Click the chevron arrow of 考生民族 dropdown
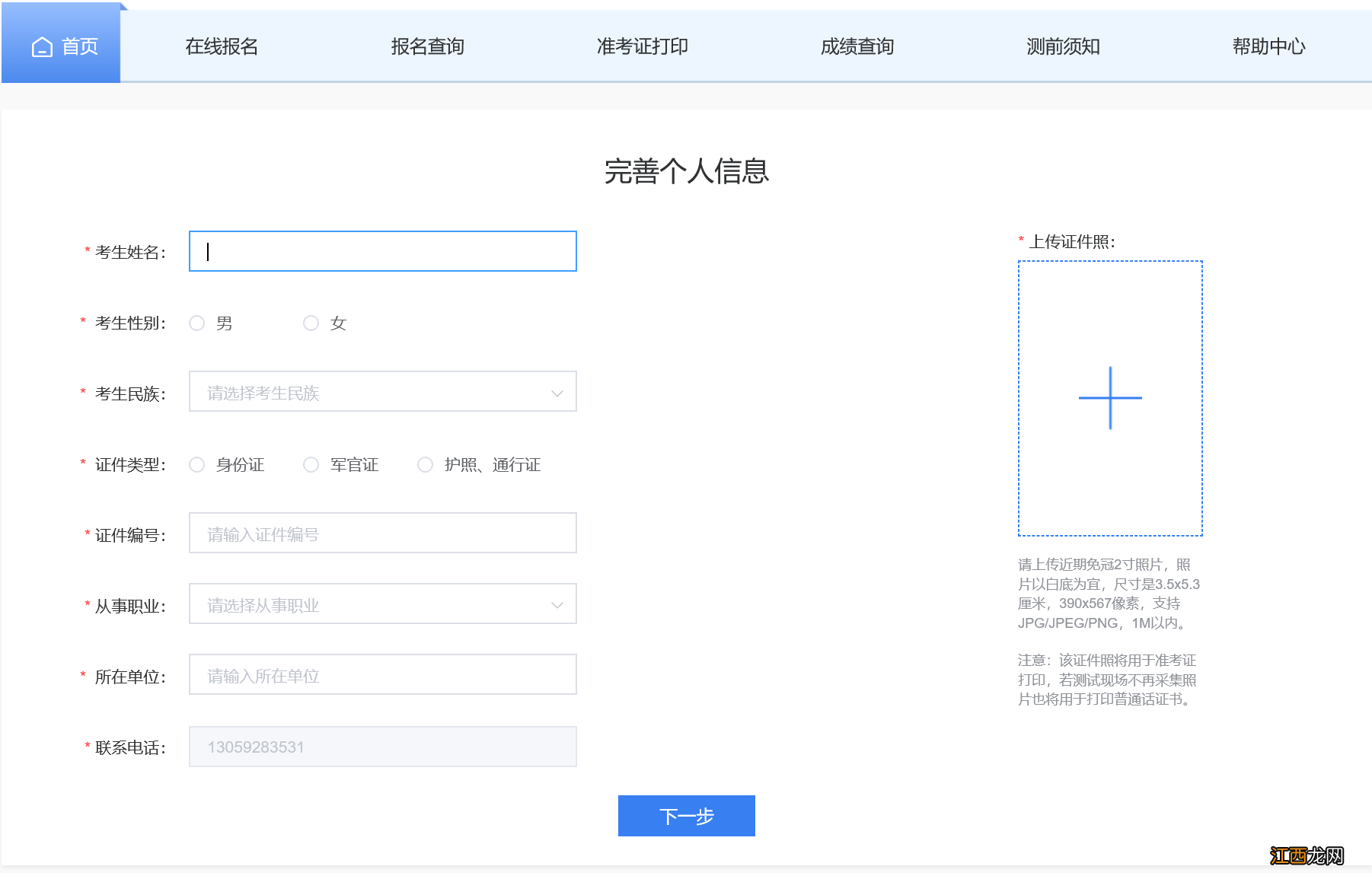The image size is (1372, 879). point(557,393)
